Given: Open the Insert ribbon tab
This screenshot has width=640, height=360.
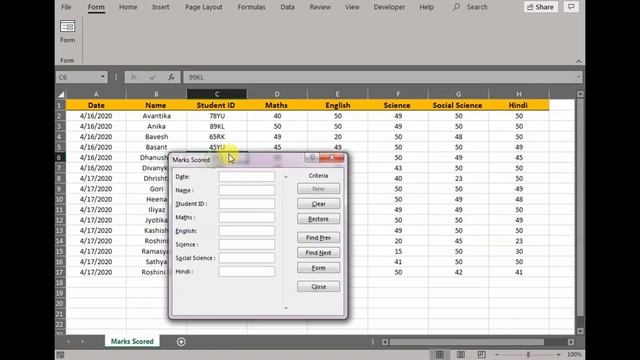Looking at the screenshot, I should (x=161, y=7).
